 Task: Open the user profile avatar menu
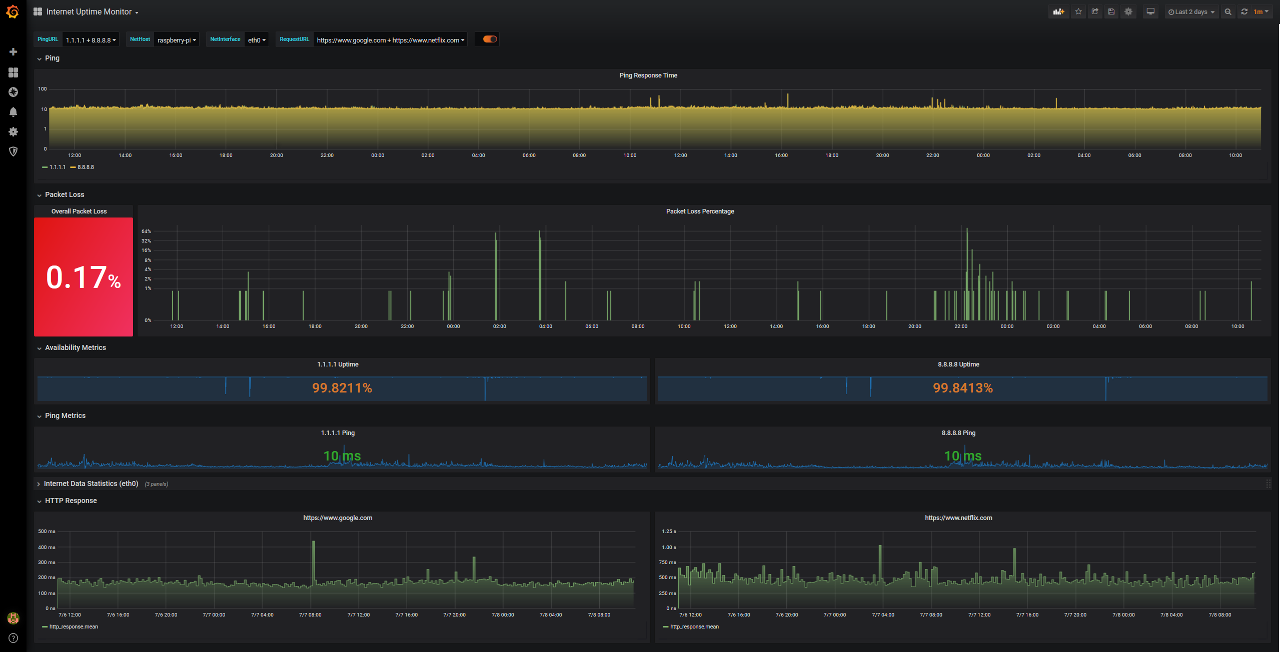click(x=12, y=617)
